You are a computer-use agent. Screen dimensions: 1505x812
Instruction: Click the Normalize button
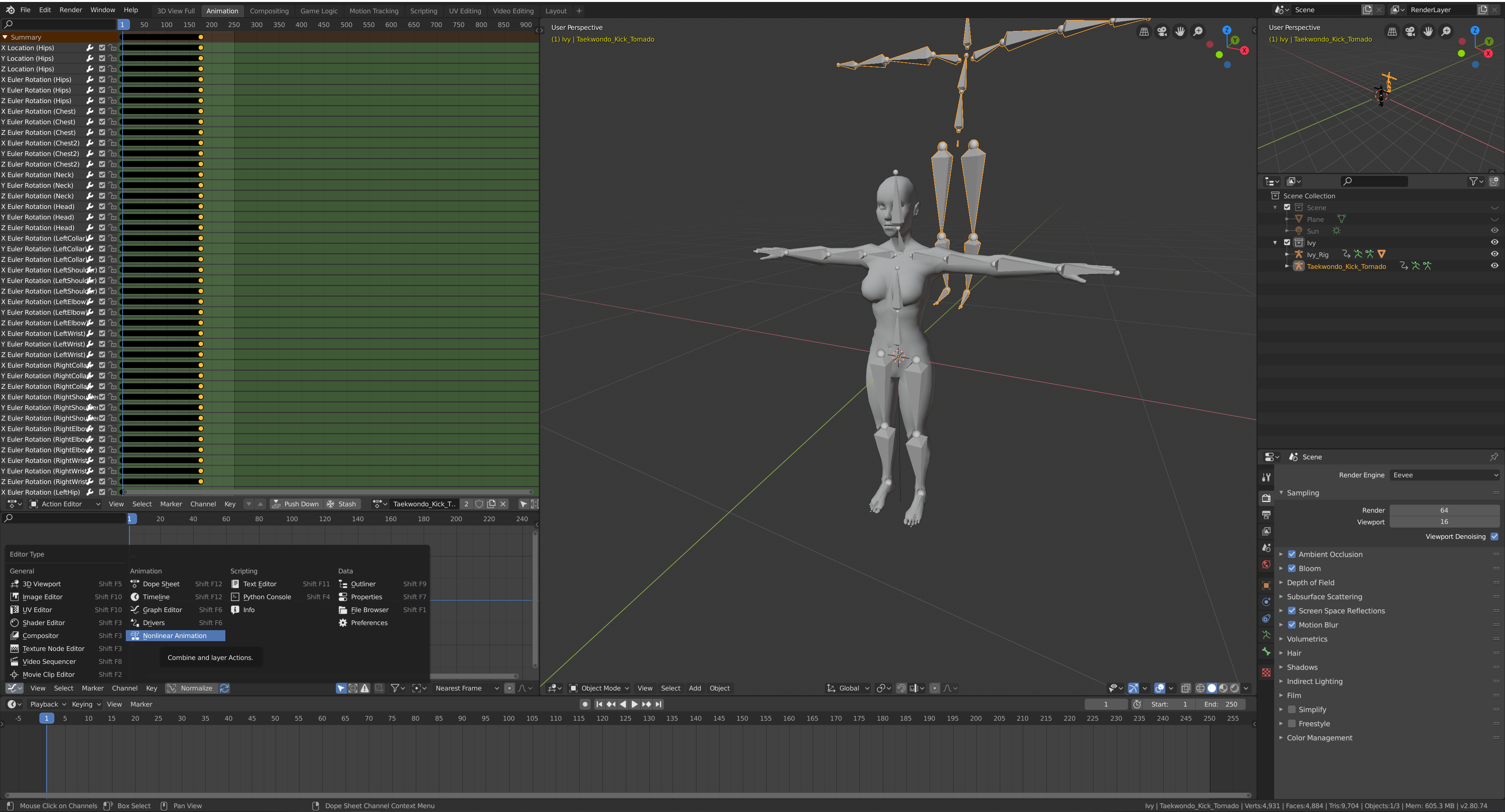pos(191,688)
